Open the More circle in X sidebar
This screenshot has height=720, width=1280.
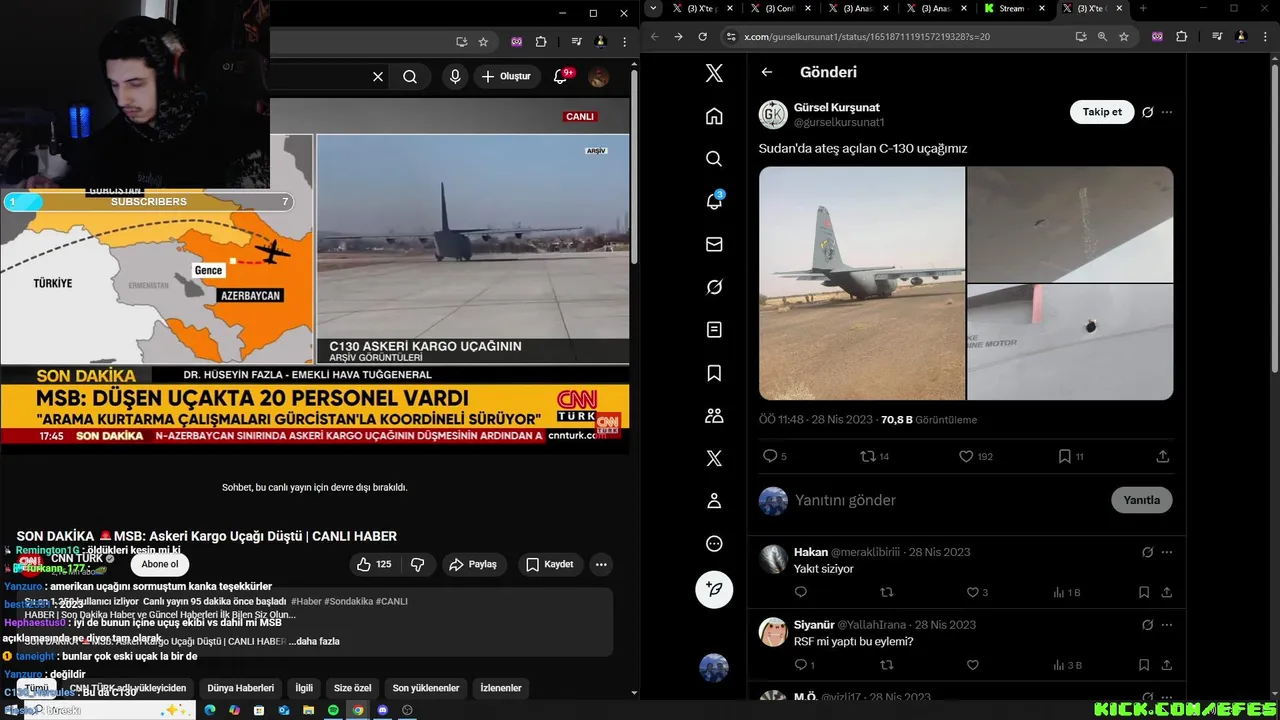(x=714, y=543)
